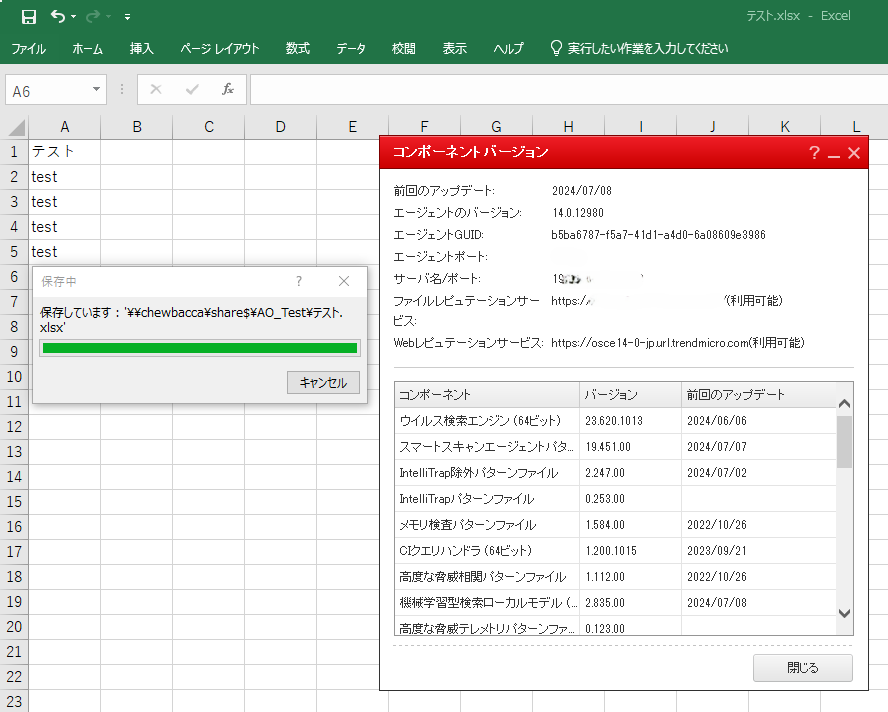This screenshot has width=888, height=712.
Task: Open the Undo history dropdown arrow
Action: click(74, 17)
